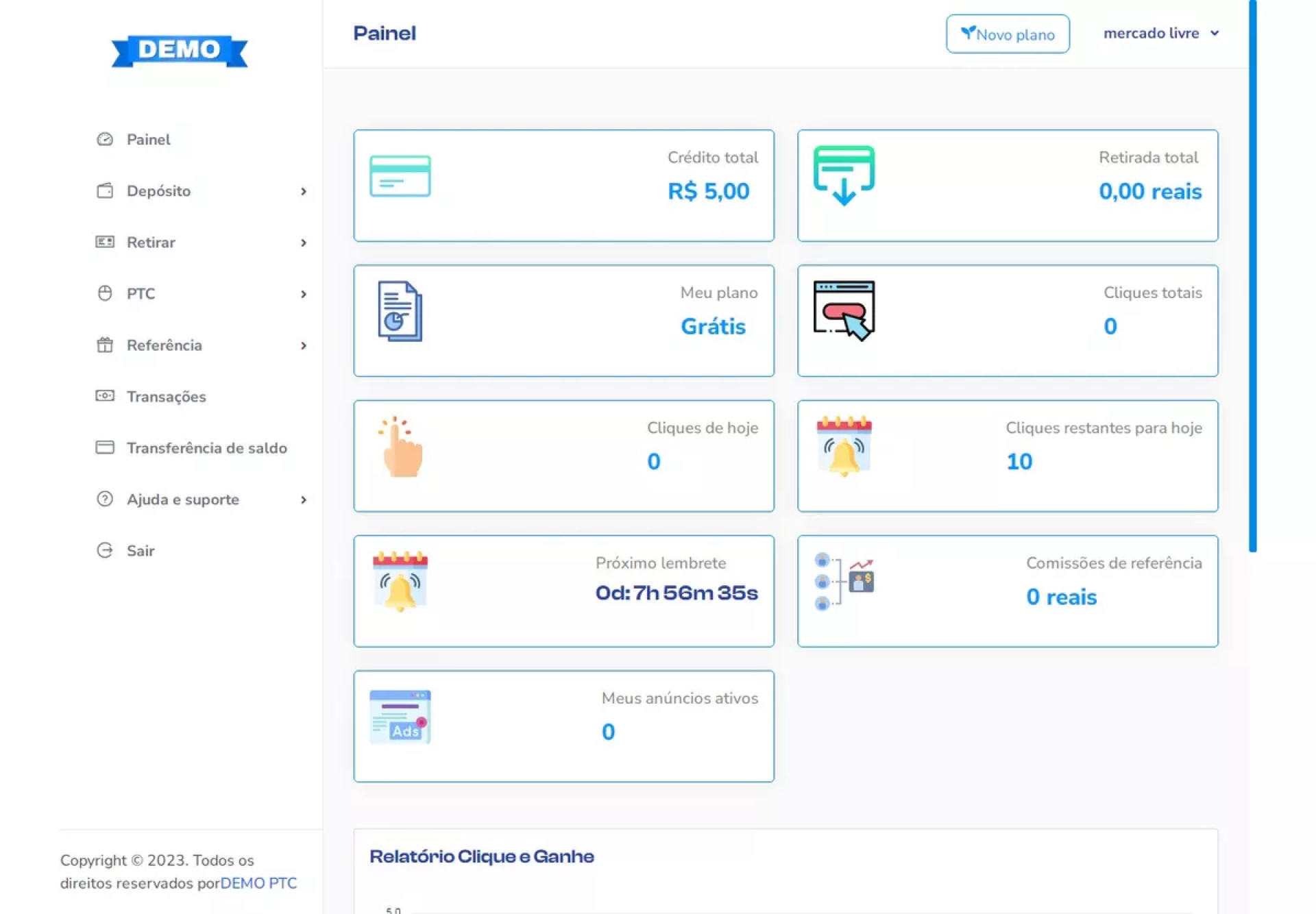Expand the Referência submenu chevron
The image size is (1316, 914).
click(x=303, y=345)
